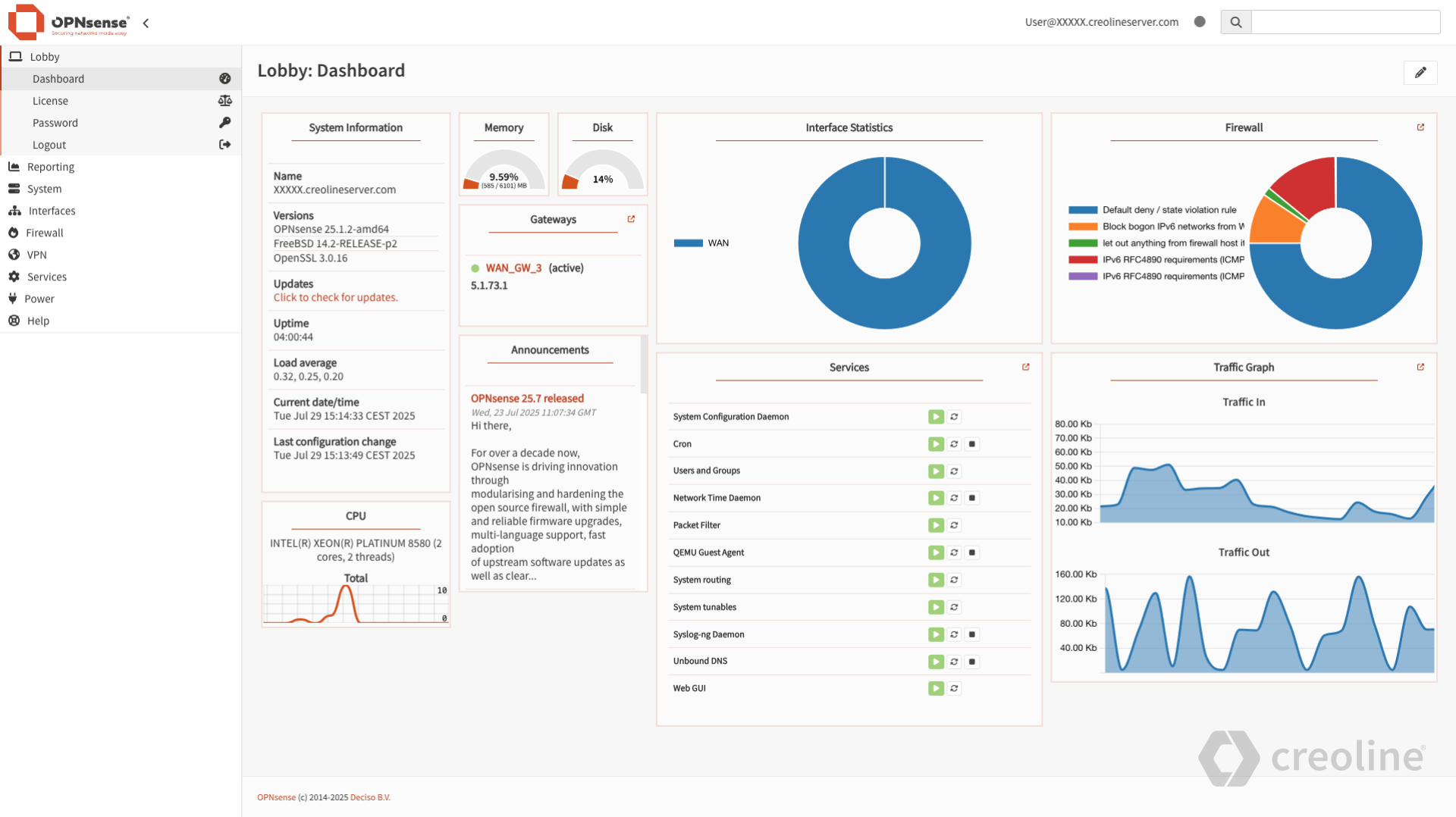Click the Disk usage gauge

tap(602, 170)
